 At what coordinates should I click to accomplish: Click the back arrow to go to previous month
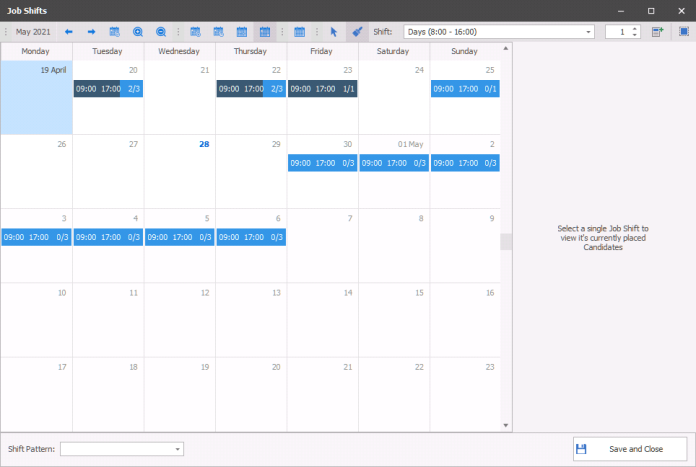(x=69, y=32)
